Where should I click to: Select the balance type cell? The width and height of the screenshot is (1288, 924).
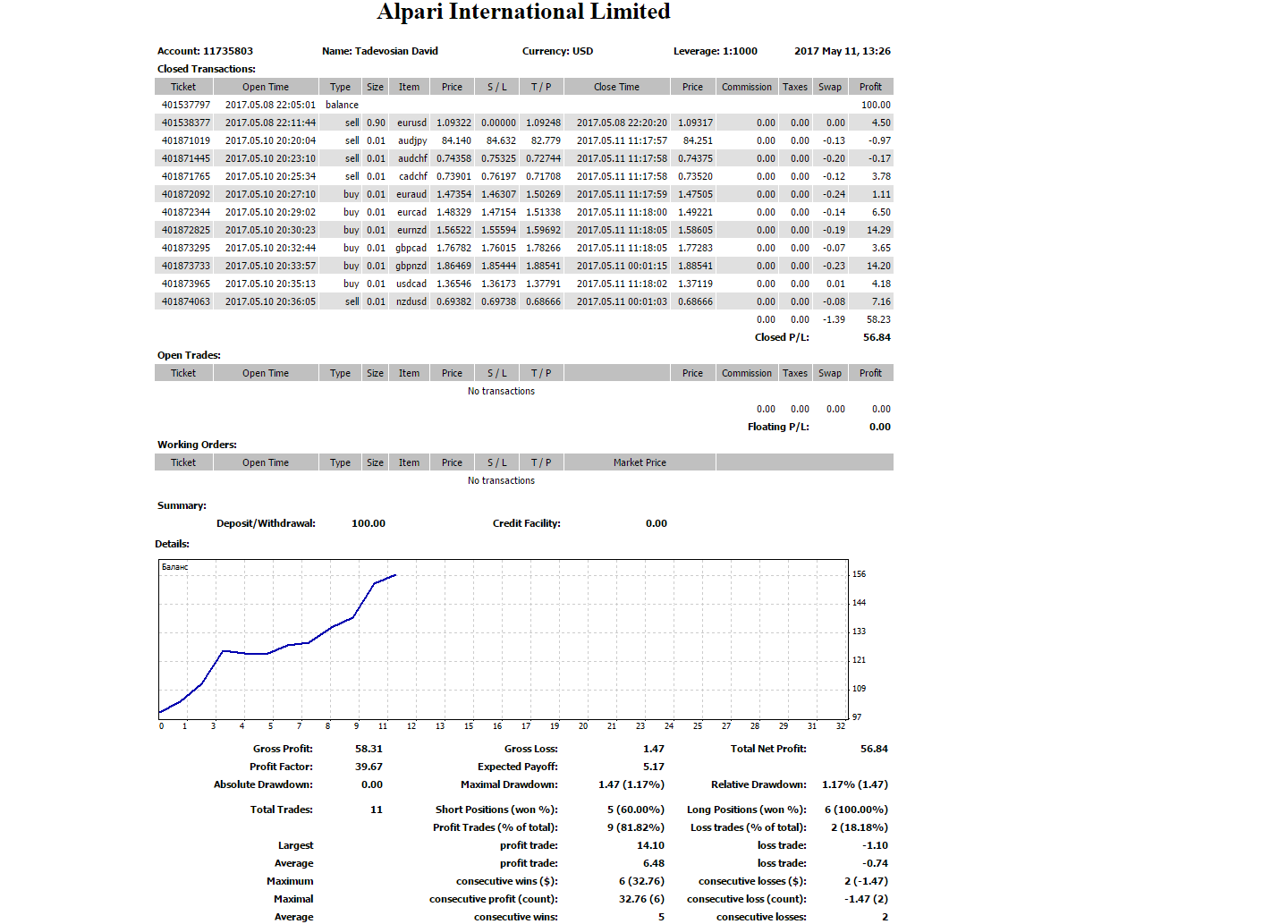[342, 105]
